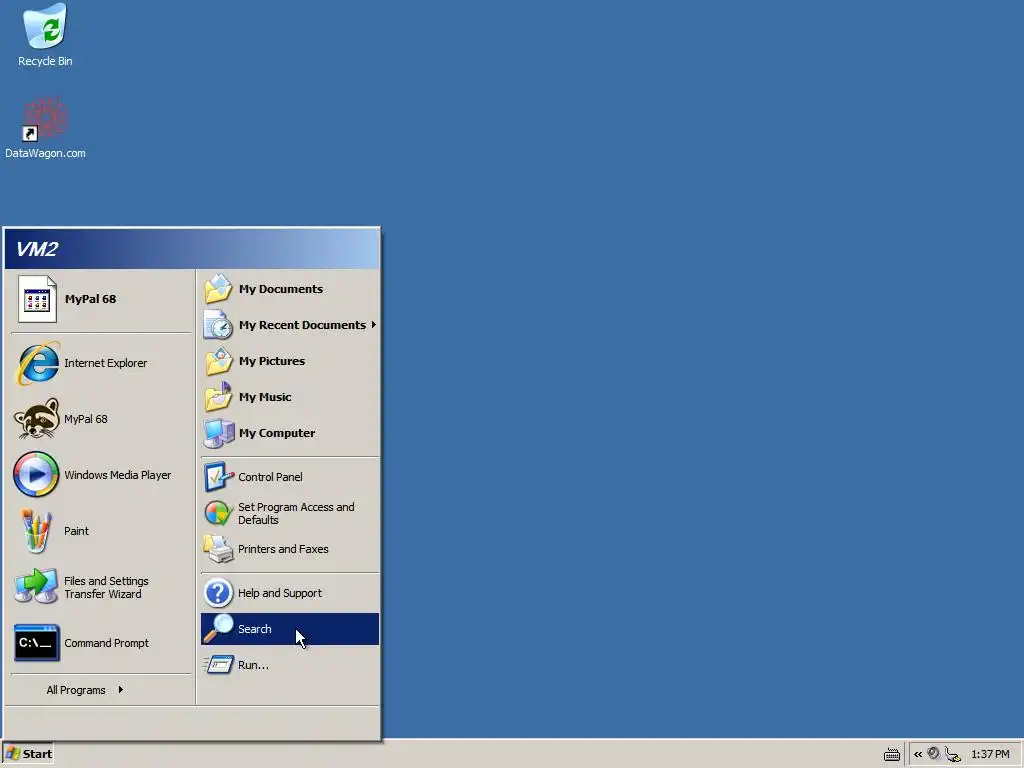The width and height of the screenshot is (1024, 768).
Task: Open Set Program Access and Defaults
Action: pos(290,513)
